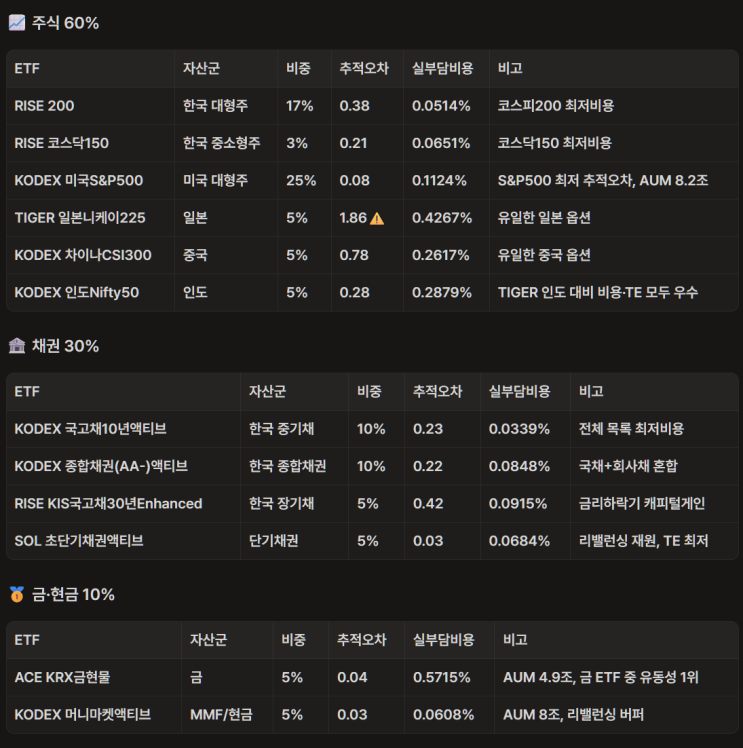This screenshot has width=743, height=748.
Task: Click the MMF/현금 asset class cell
Action: [x=221, y=714]
